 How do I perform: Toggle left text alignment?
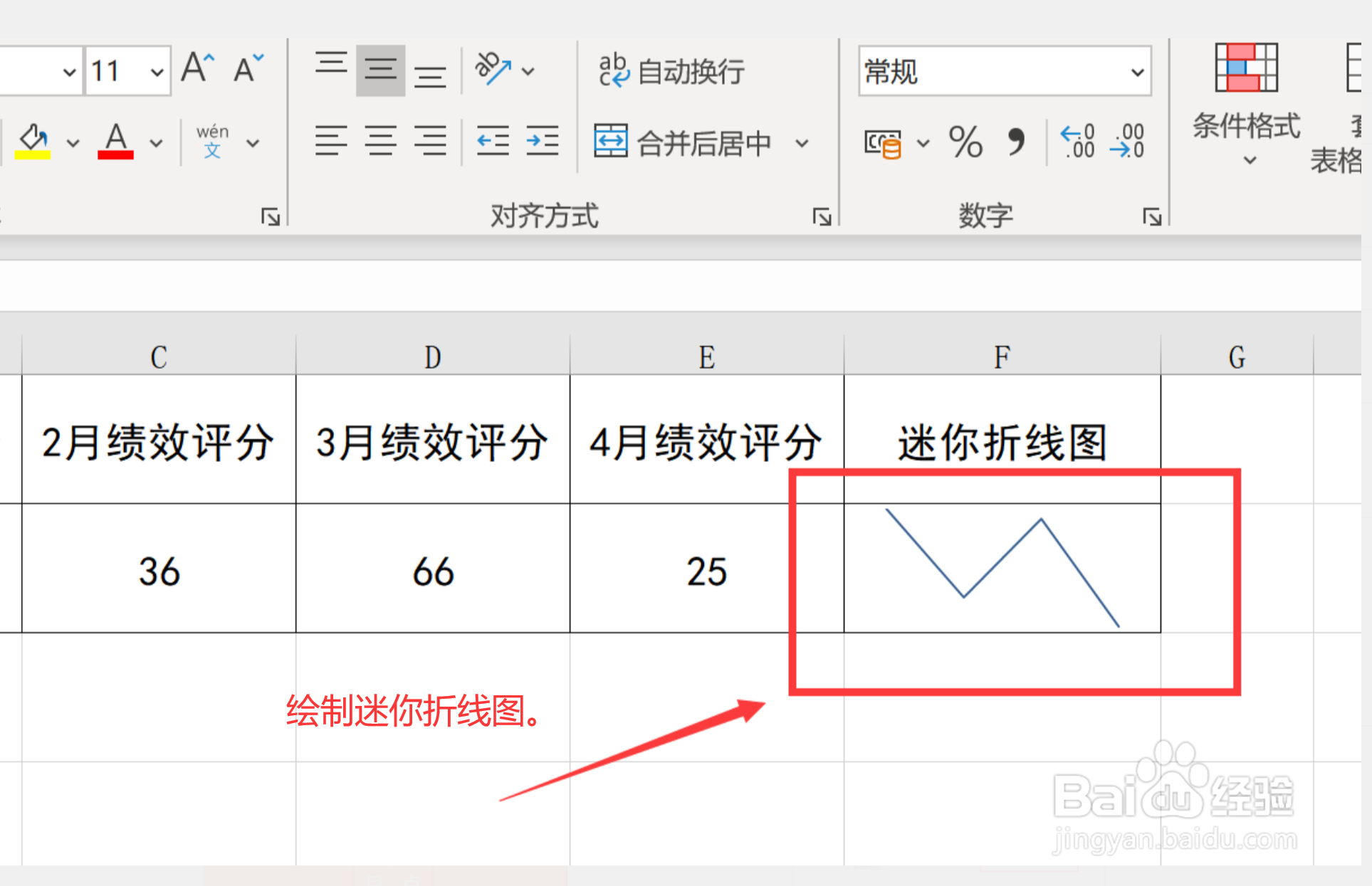click(x=330, y=140)
